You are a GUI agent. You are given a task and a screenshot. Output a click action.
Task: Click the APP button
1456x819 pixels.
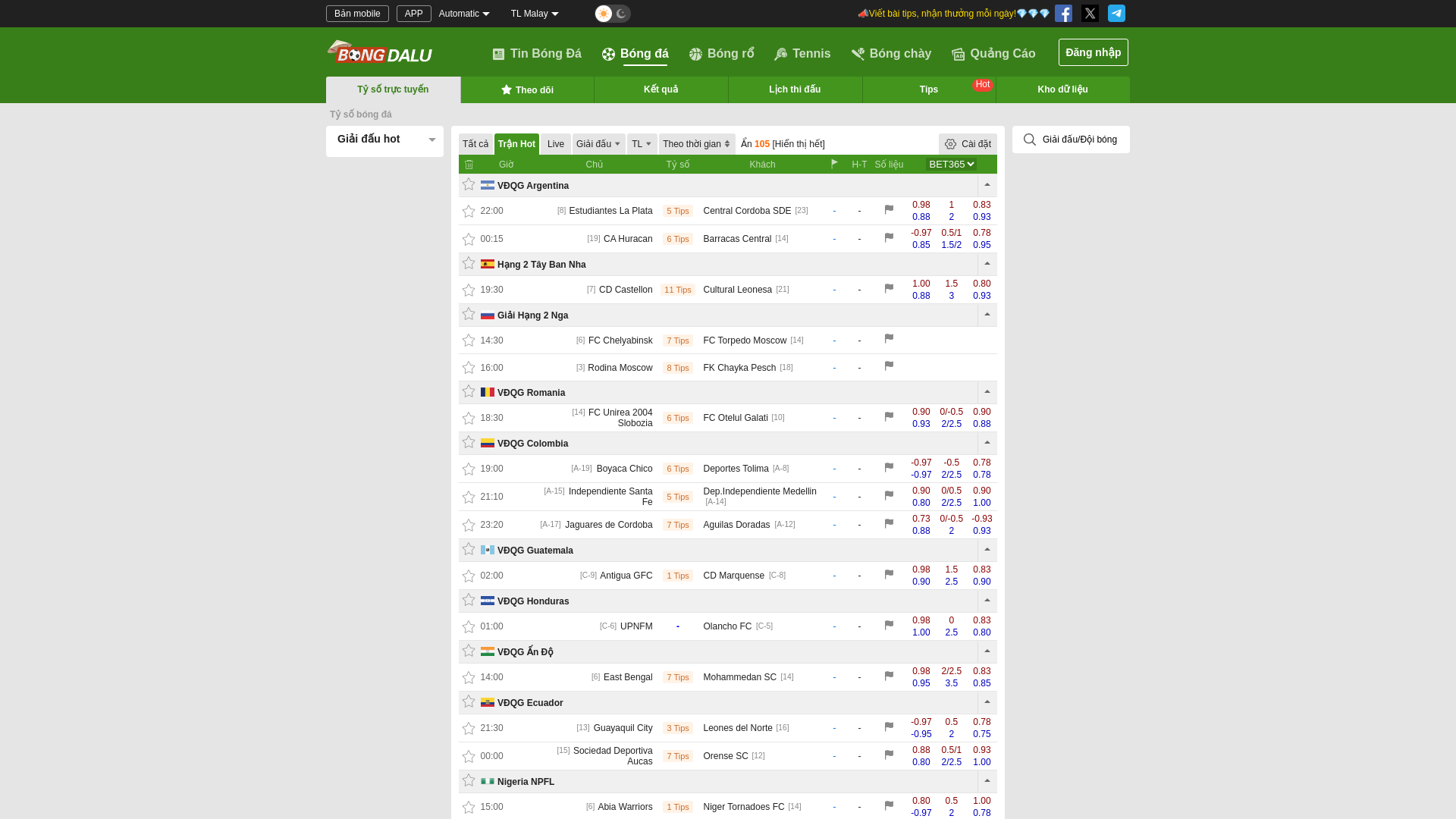414,14
